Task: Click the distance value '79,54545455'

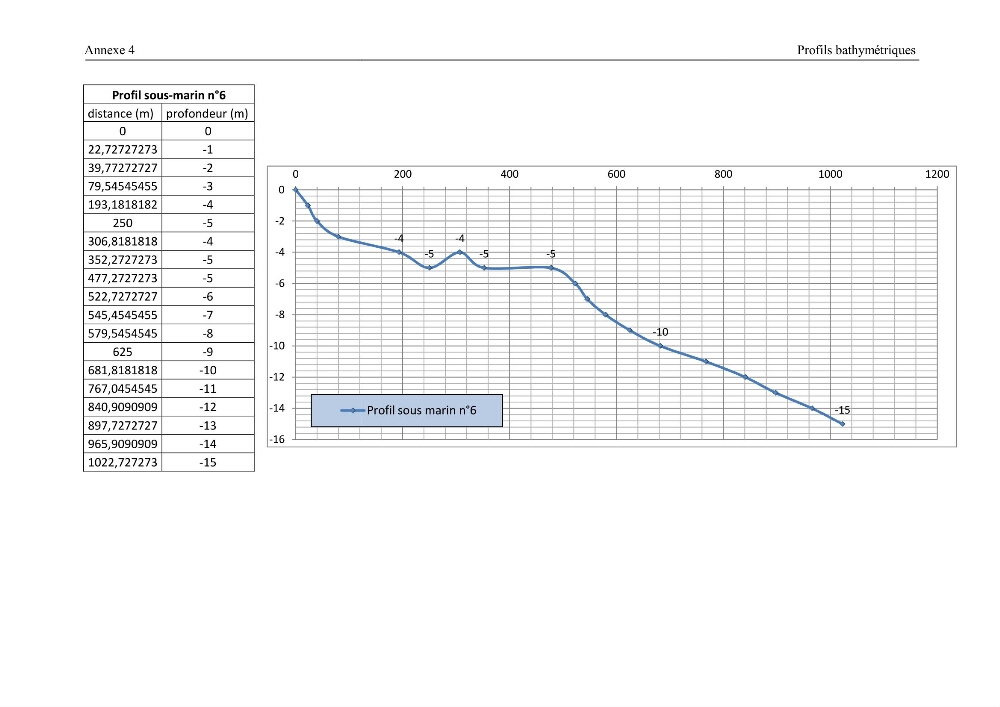Action: click(122, 187)
